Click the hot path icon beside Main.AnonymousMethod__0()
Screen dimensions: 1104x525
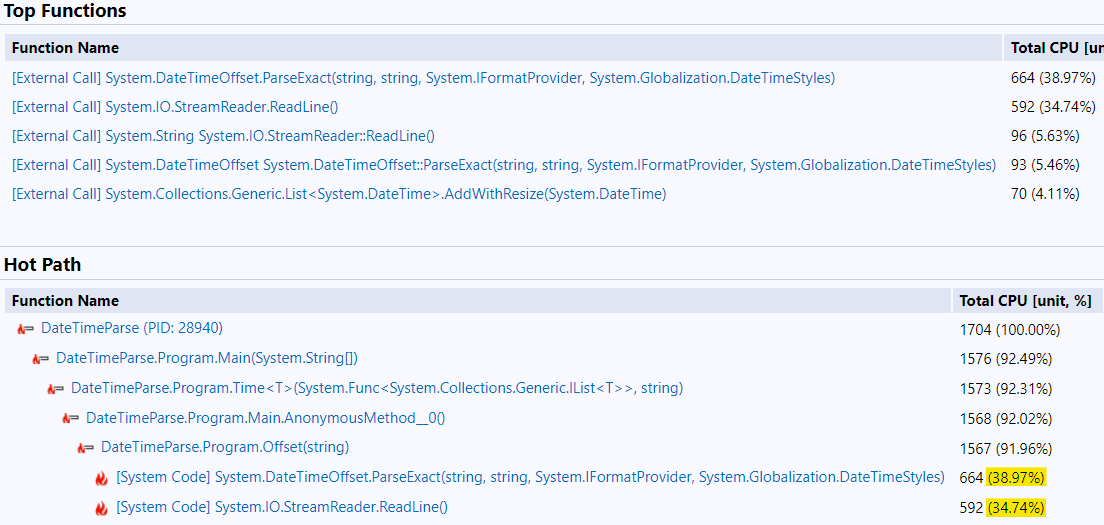click(70, 419)
